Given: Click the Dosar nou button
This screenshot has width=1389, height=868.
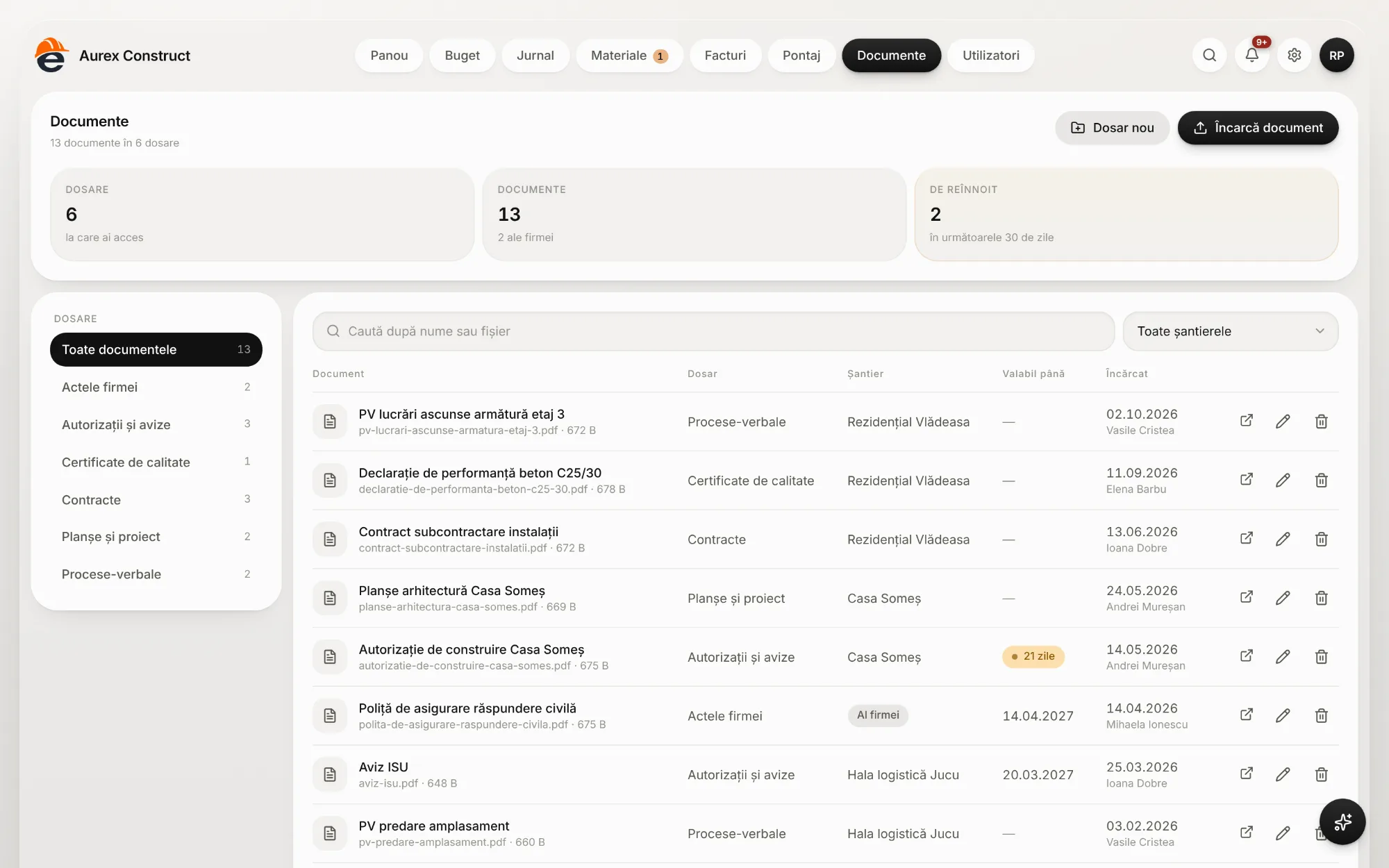Looking at the screenshot, I should coord(1112,128).
